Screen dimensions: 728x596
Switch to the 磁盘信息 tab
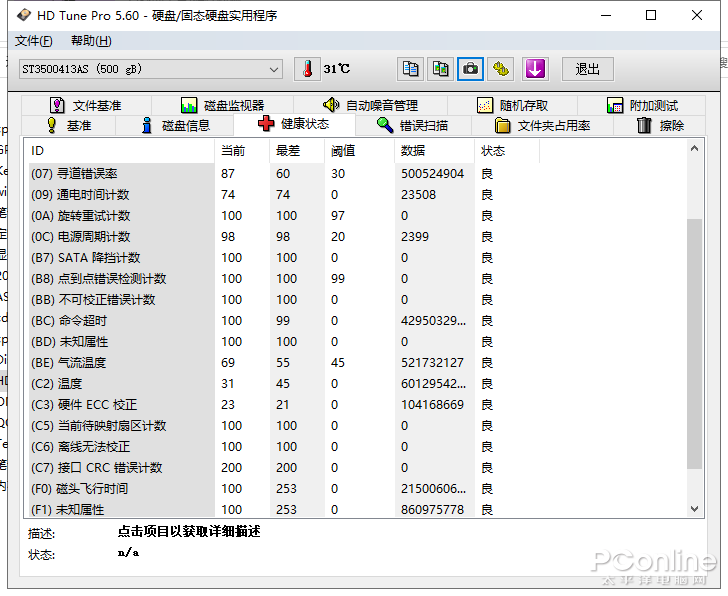pyautogui.click(x=176, y=125)
